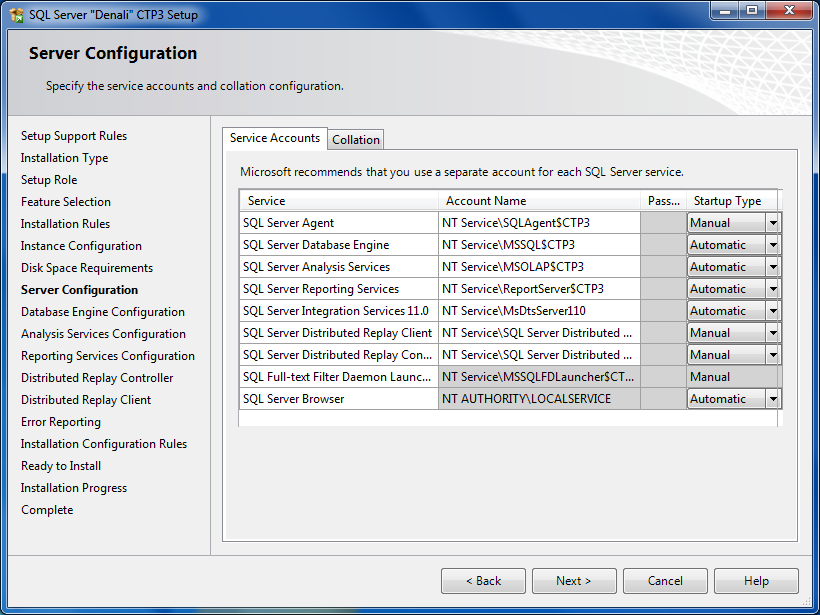Click Ready to Install step in sidebar
The height and width of the screenshot is (615, 820).
(x=61, y=465)
